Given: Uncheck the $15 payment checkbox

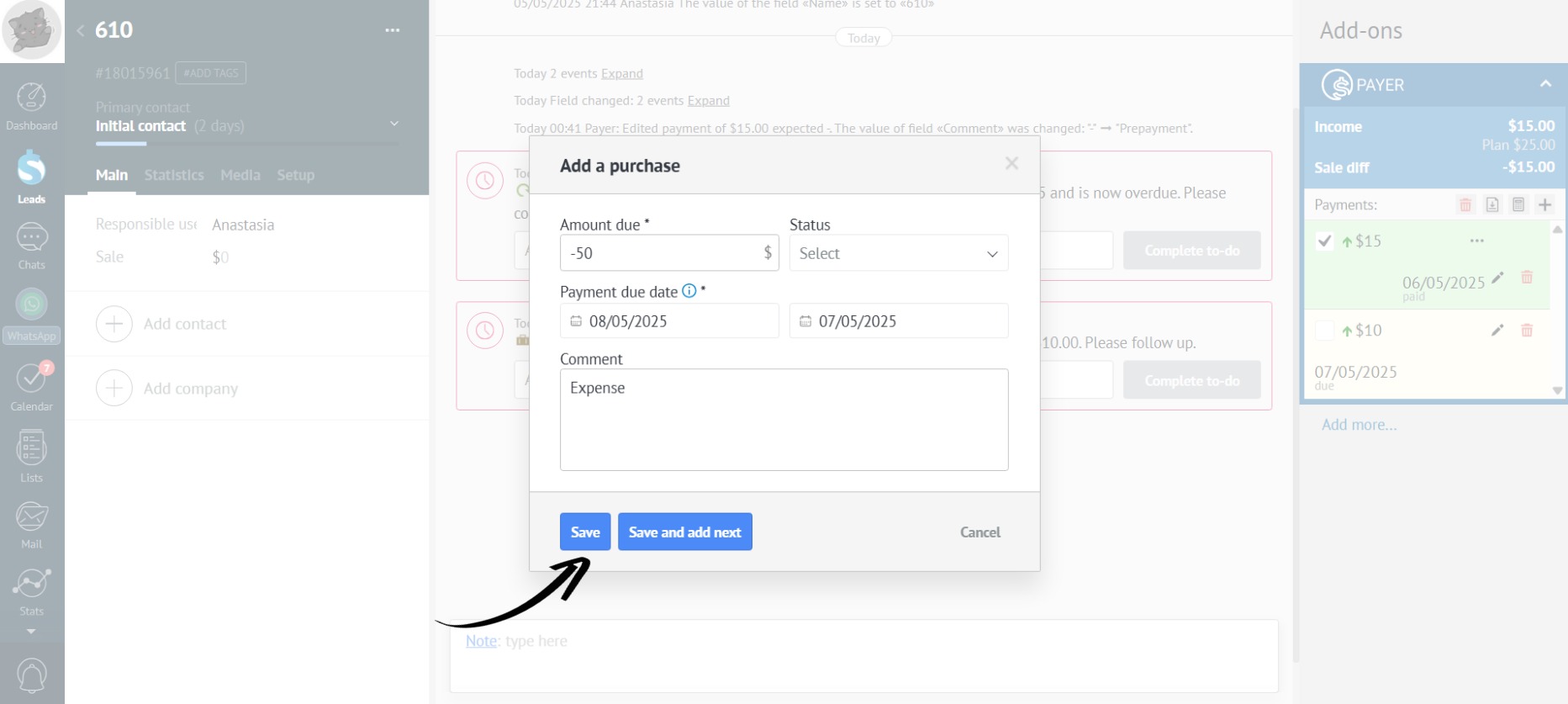Looking at the screenshot, I should click(1324, 241).
